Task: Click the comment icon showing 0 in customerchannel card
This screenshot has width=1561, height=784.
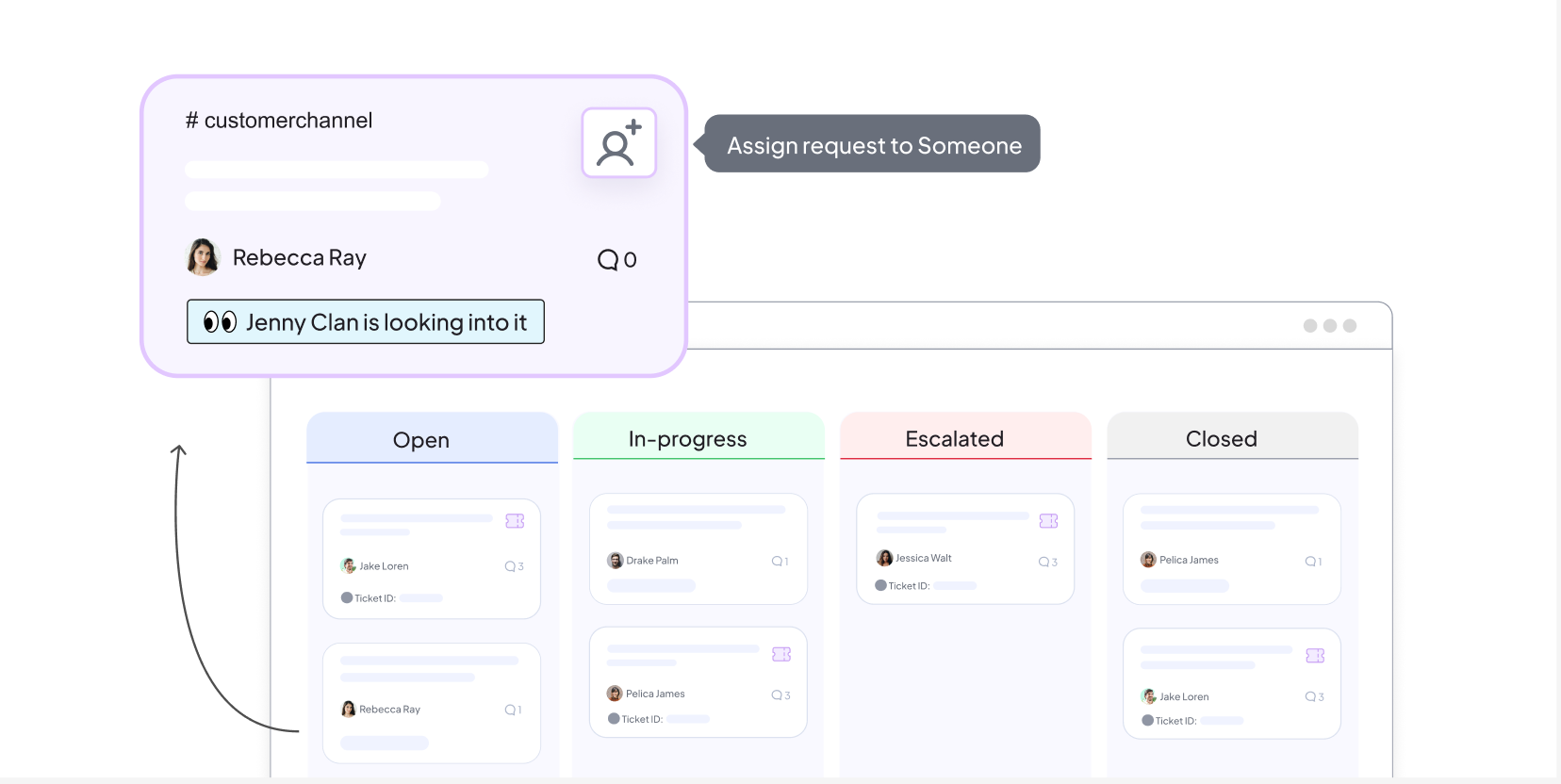Action: pyautogui.click(x=608, y=260)
